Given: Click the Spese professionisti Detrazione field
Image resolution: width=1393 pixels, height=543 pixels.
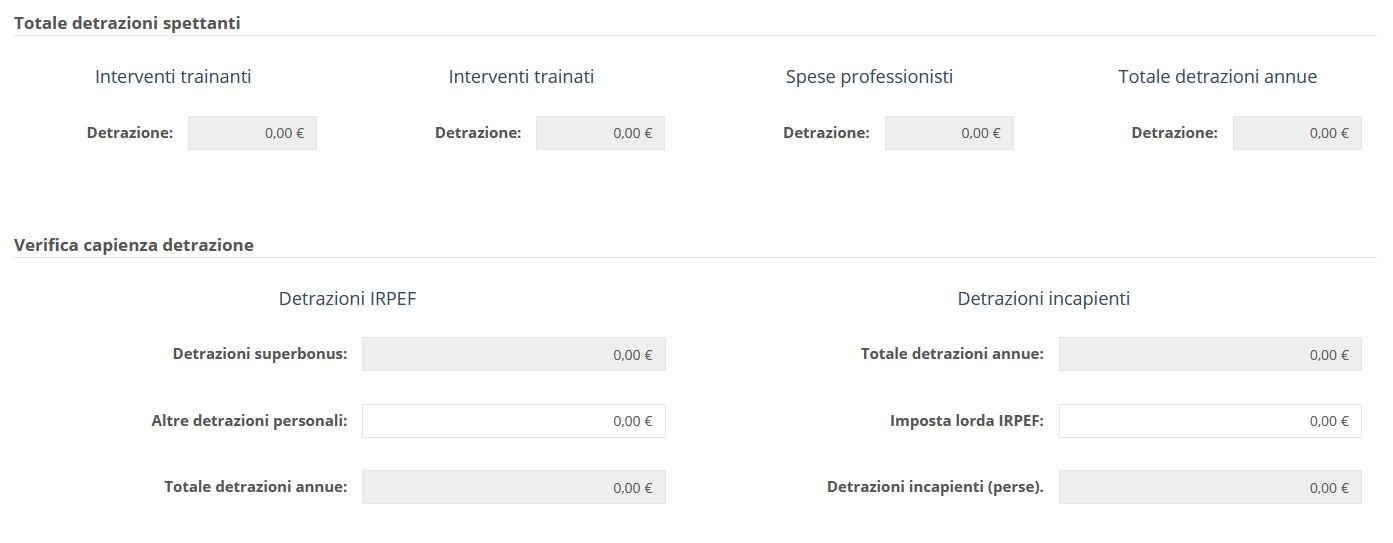Looking at the screenshot, I should click(x=949, y=133).
